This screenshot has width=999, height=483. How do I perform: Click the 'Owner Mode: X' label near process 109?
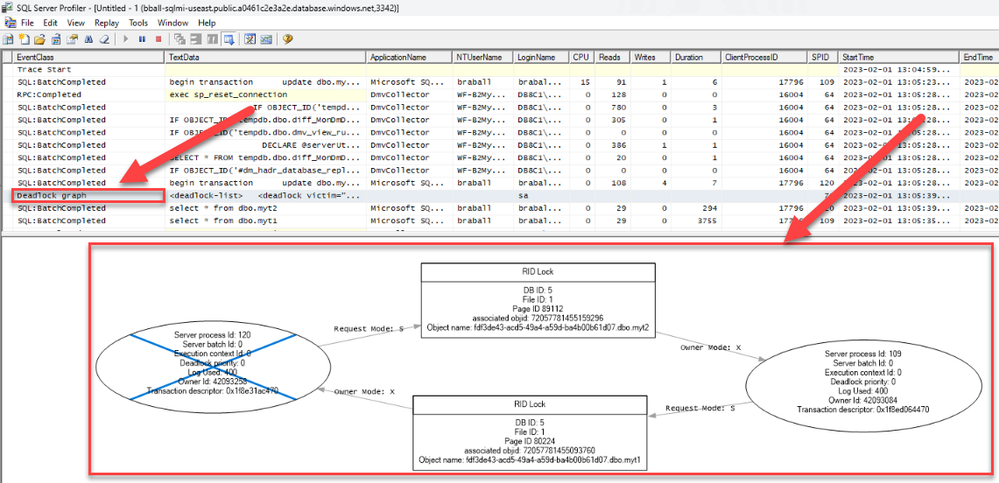(709, 348)
